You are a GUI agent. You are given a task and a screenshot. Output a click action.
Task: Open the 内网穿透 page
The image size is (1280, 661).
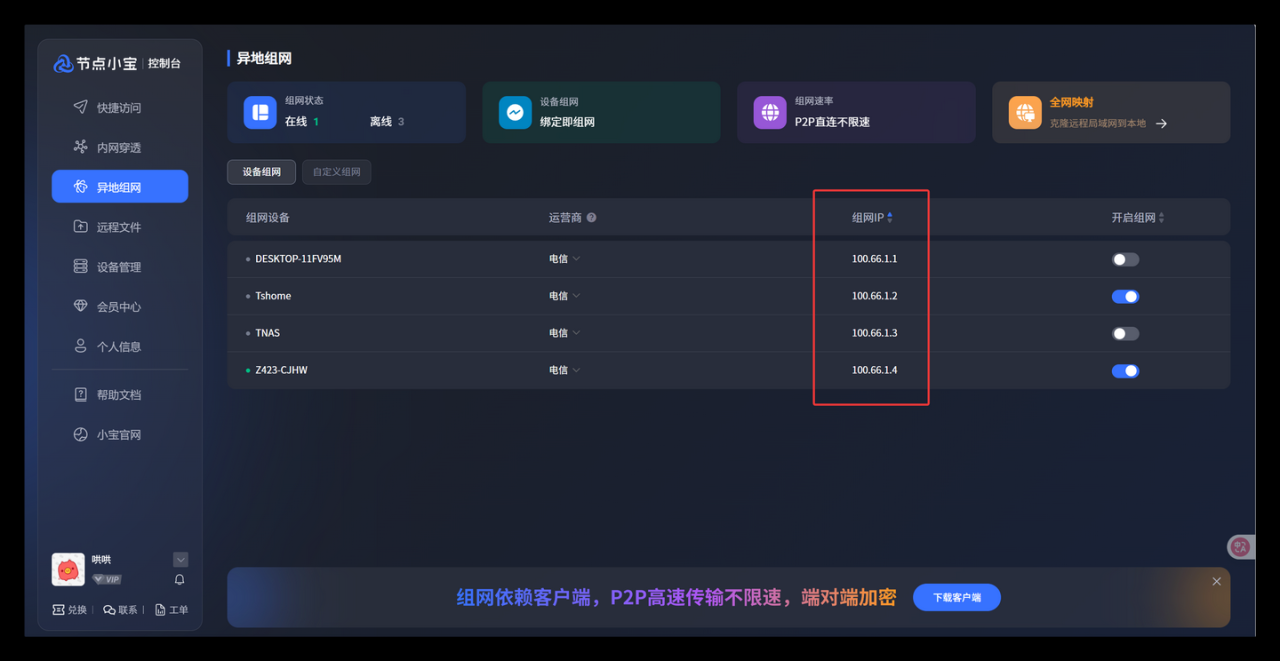click(x=118, y=148)
